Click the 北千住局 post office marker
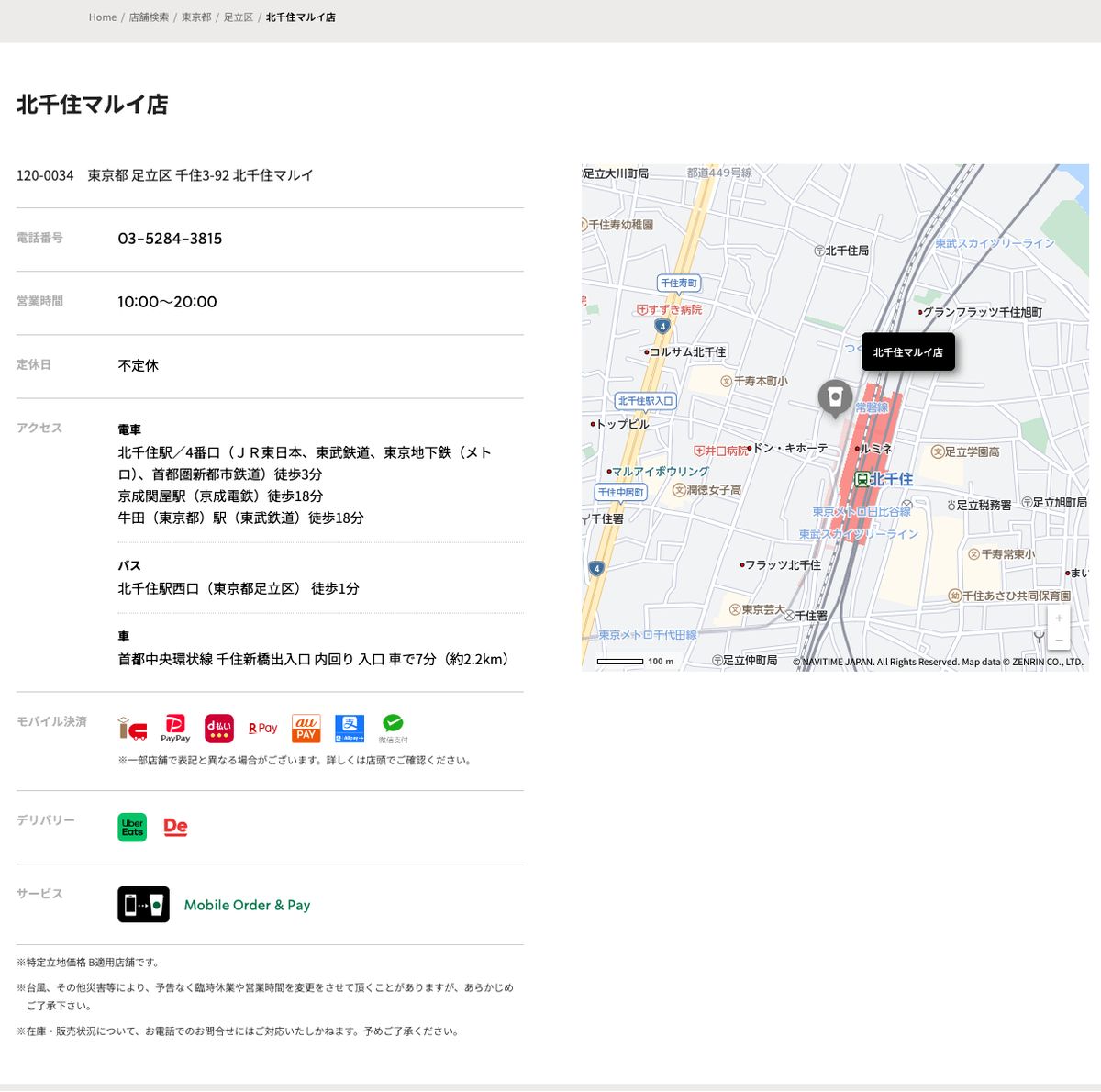Image resolution: width=1101 pixels, height=1092 pixels. (819, 251)
